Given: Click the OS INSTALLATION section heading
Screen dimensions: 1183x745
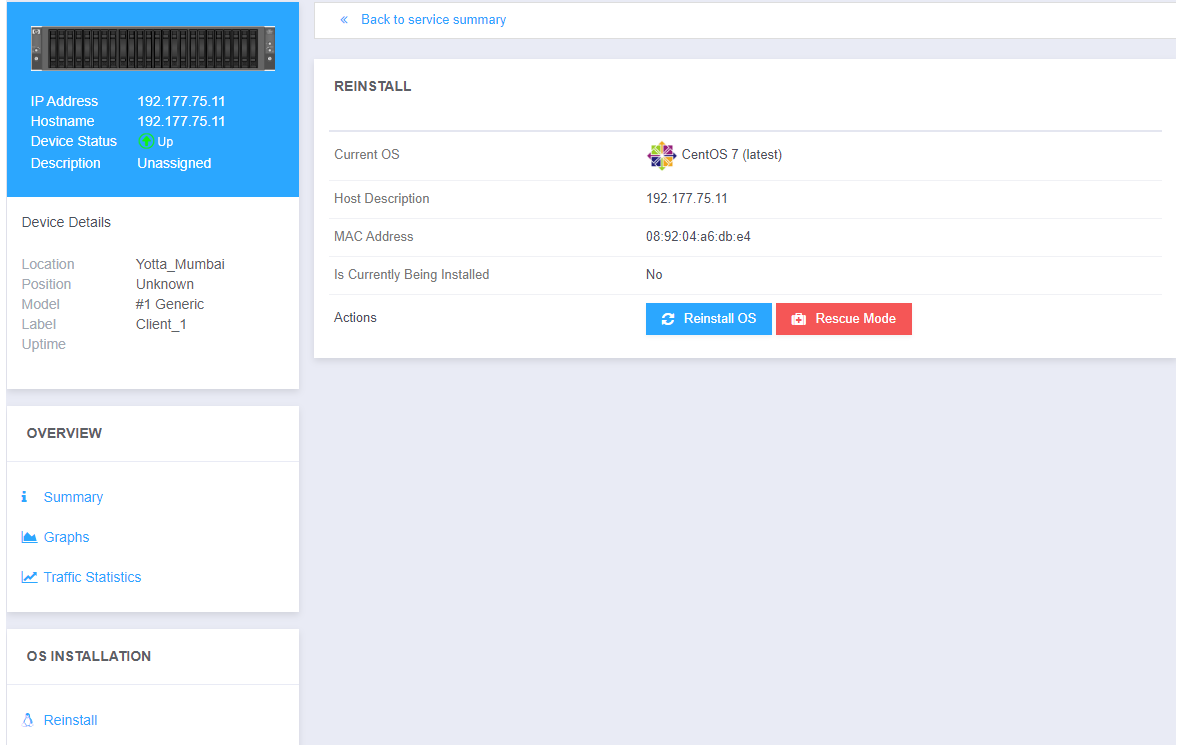Looking at the screenshot, I should click(x=89, y=657).
